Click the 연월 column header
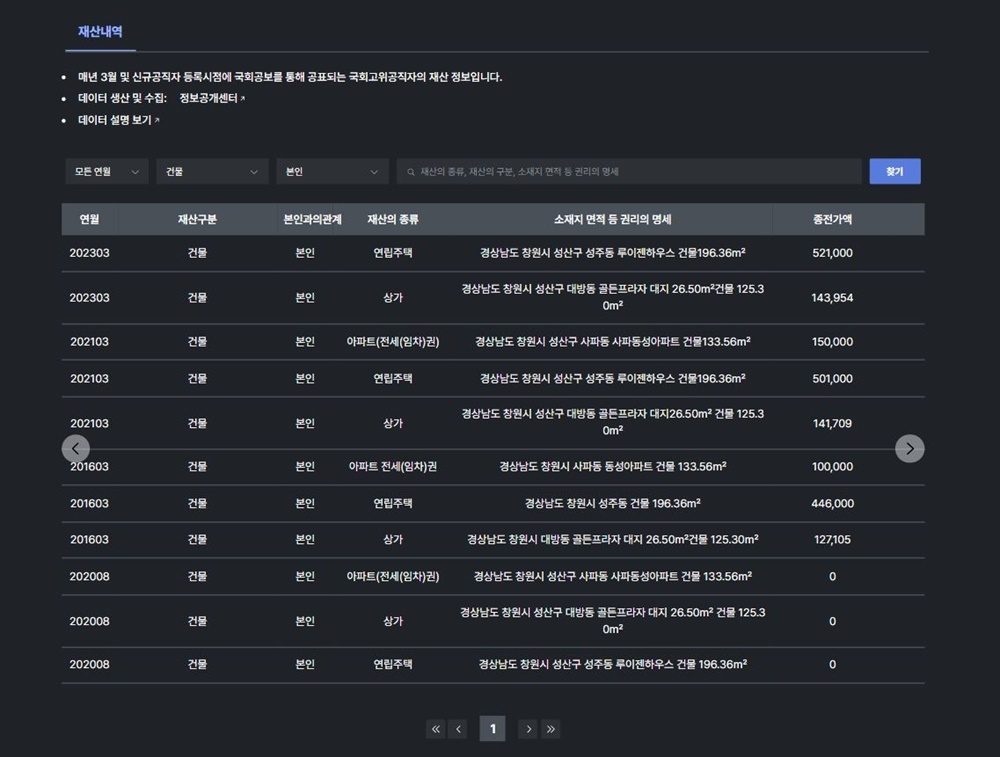This screenshot has height=757, width=1000. tap(89, 219)
